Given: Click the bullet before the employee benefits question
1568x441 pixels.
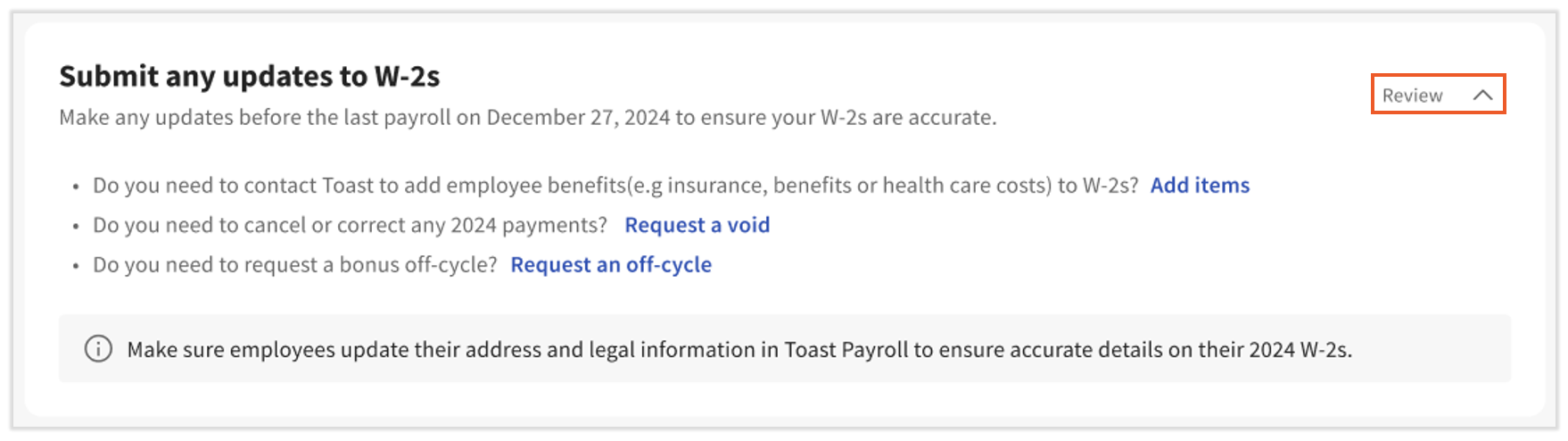Looking at the screenshot, I should [76, 187].
